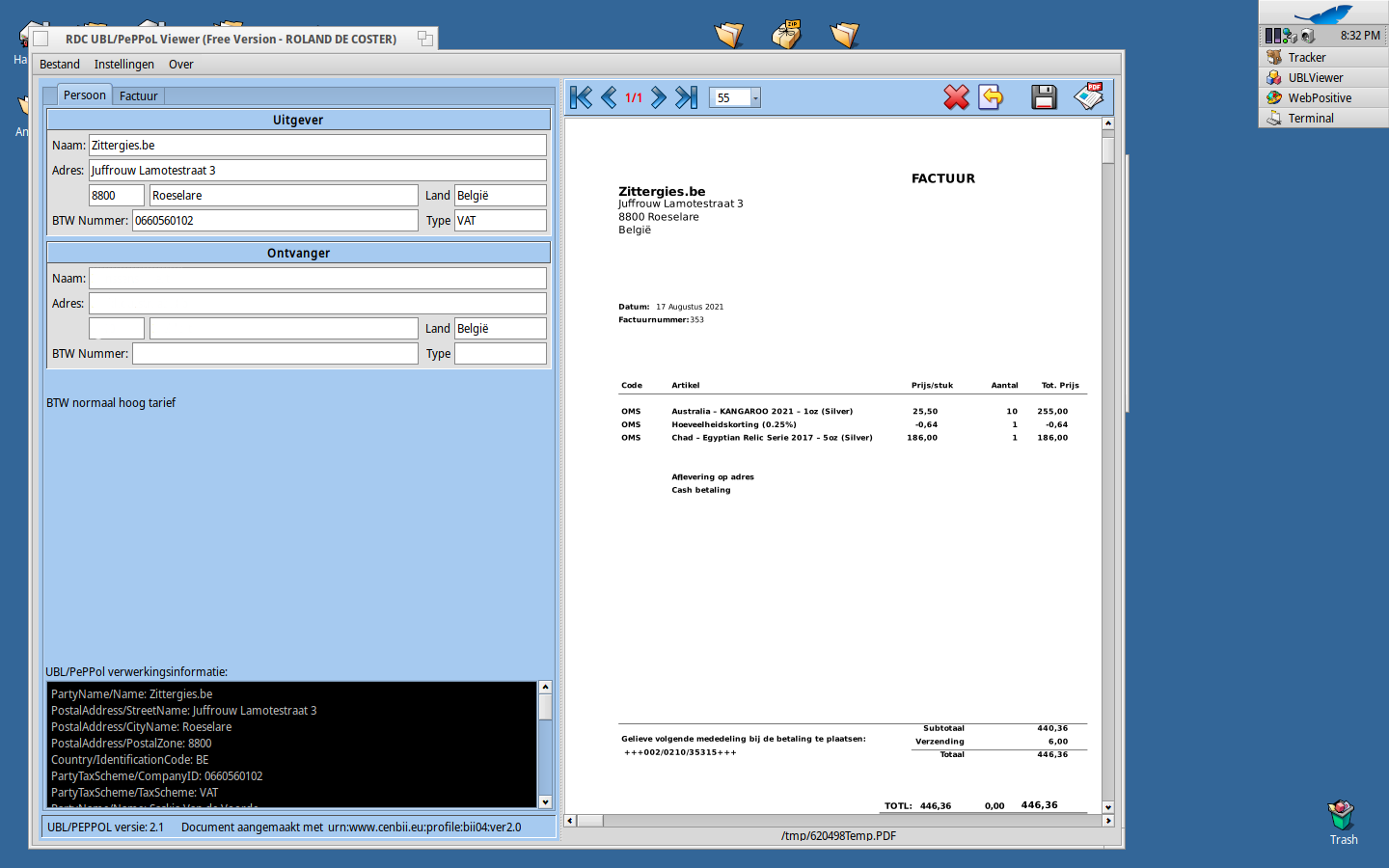Click the Tracker dog icon in Deskbar
The image size is (1389, 868).
tap(1274, 58)
